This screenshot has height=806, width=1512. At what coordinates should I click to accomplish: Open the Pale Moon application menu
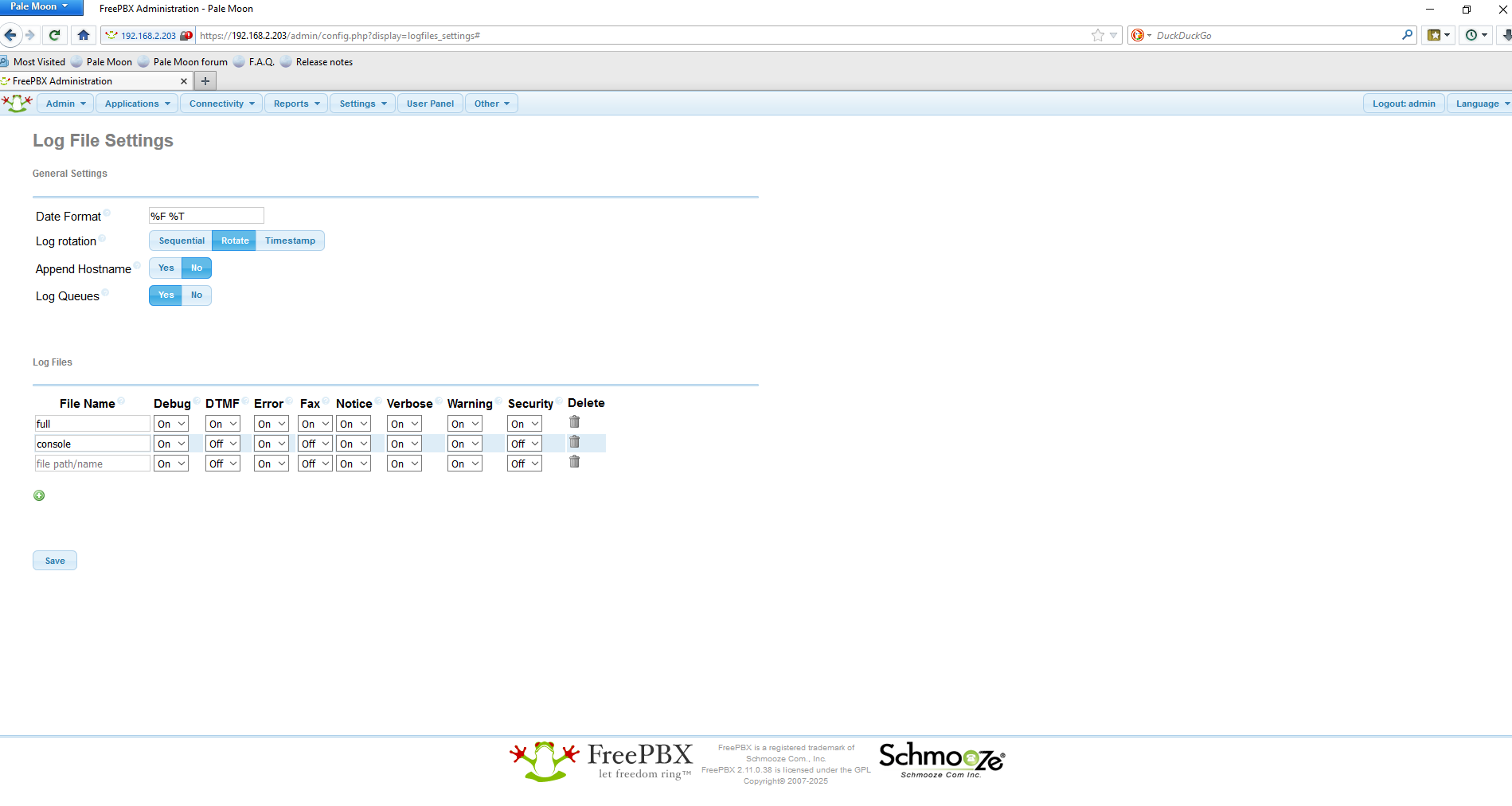point(40,7)
